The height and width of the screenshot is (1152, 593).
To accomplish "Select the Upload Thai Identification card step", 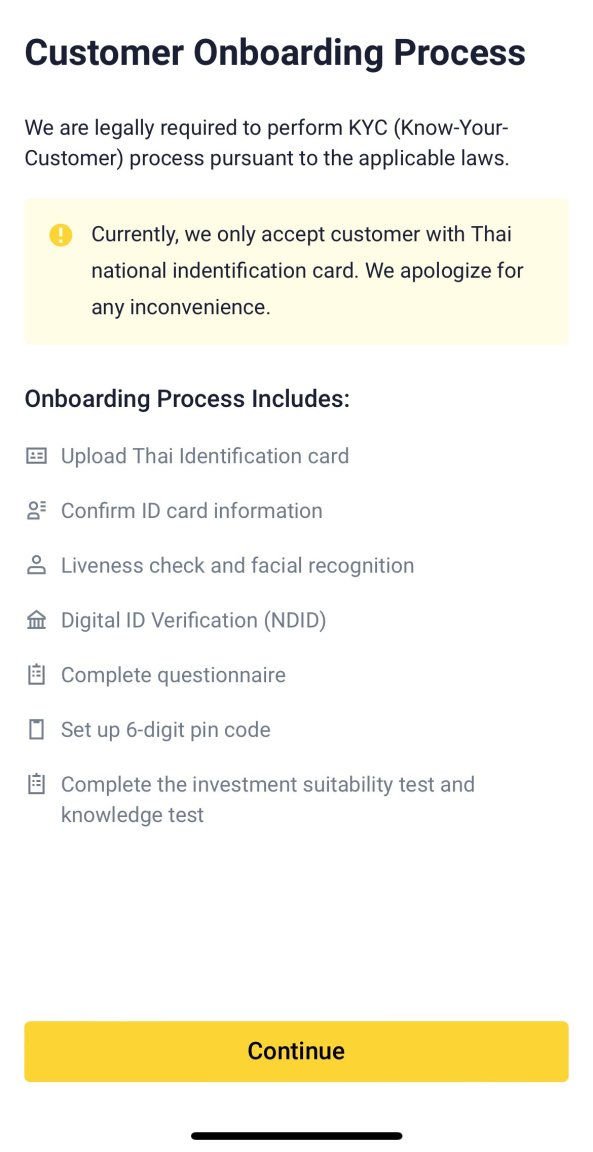I will click(x=204, y=456).
